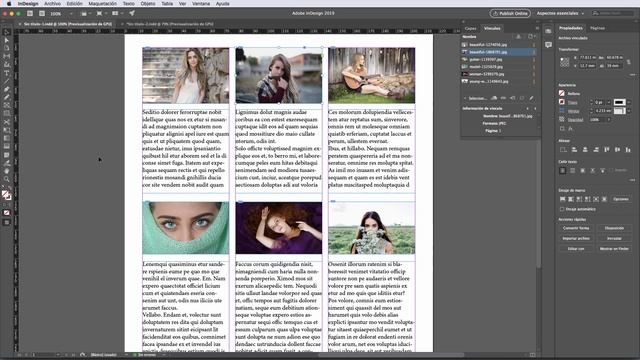
Task: Select No text wrap option
Action: tap(562, 170)
